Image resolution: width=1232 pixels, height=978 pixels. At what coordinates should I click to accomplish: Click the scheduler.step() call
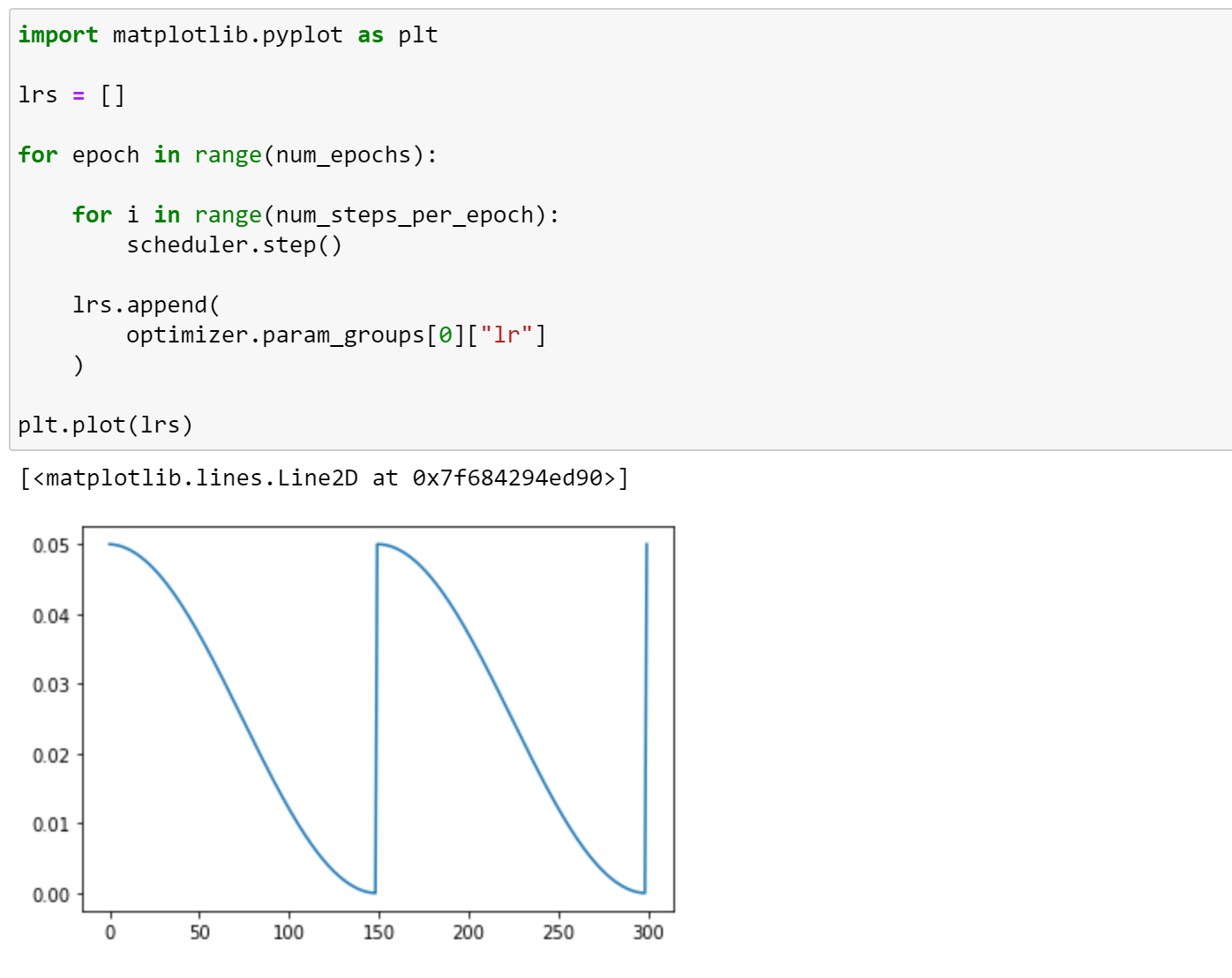point(234,245)
